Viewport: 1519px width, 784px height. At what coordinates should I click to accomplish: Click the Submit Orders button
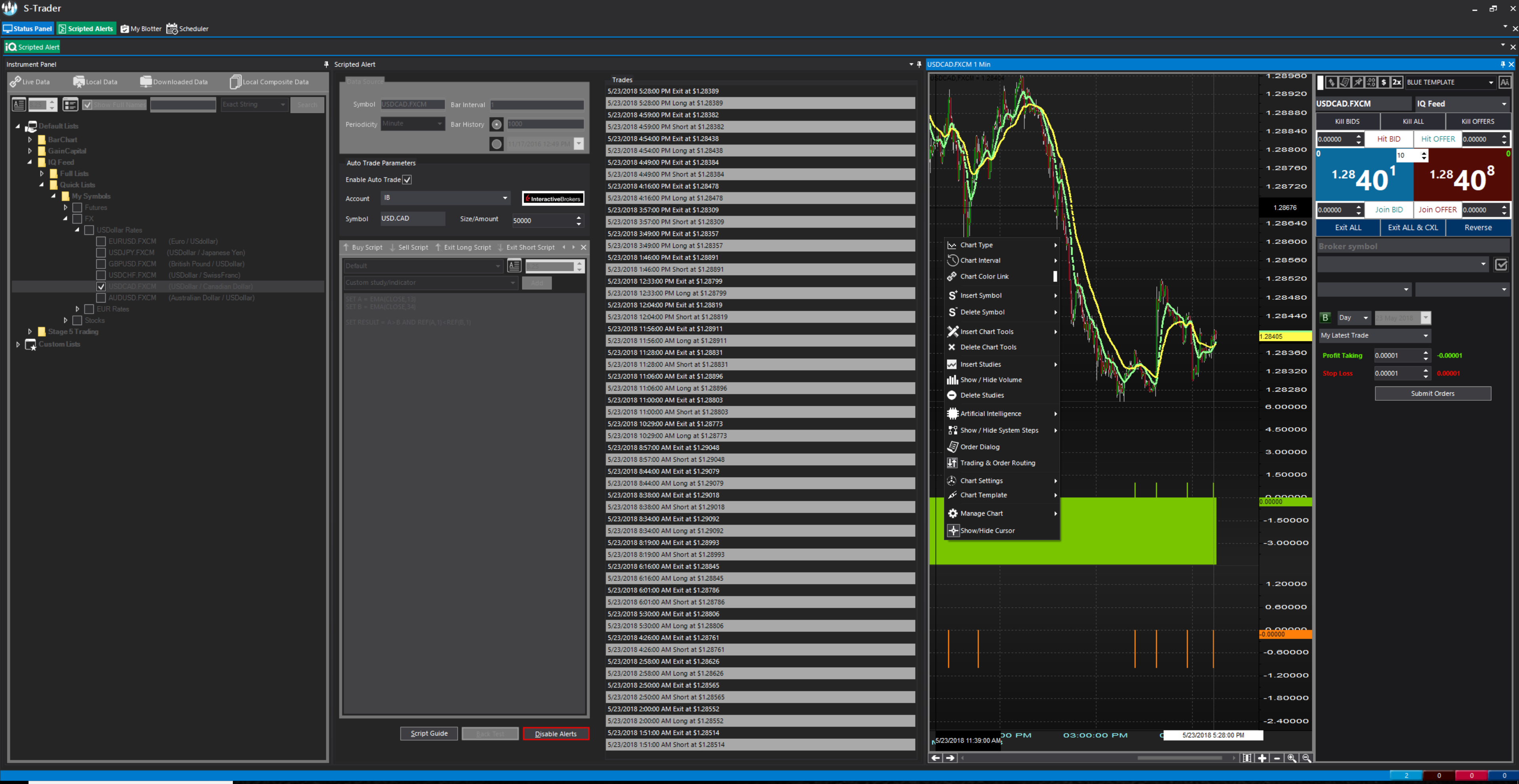pyautogui.click(x=1432, y=394)
